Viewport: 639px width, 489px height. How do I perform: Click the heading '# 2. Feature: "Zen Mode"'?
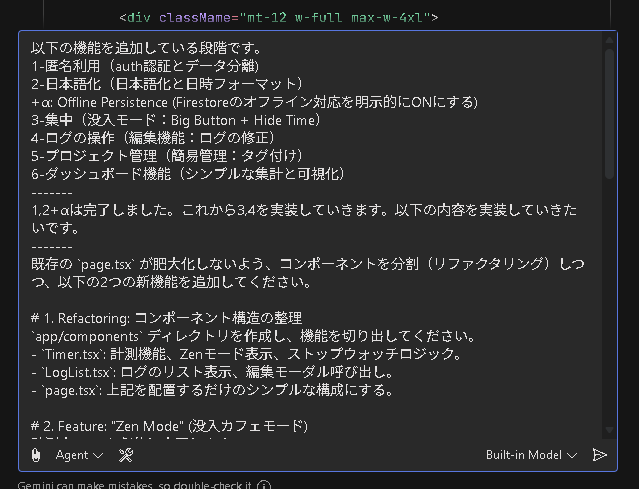coord(170,426)
